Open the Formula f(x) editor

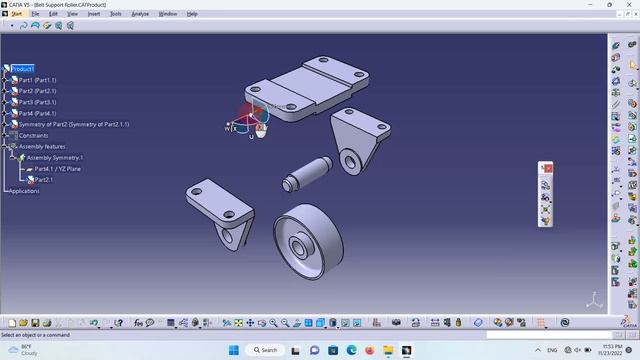click(138, 323)
